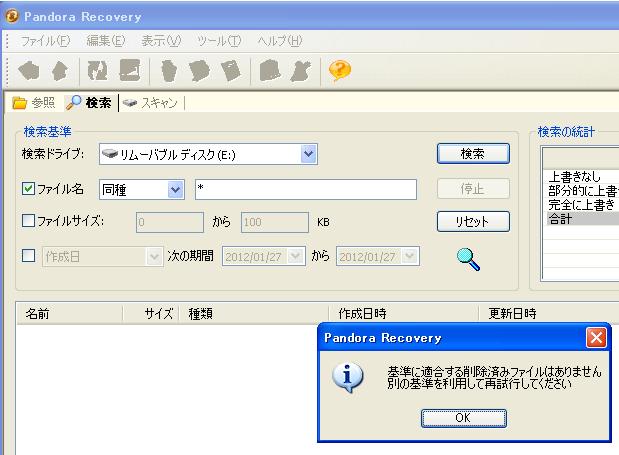
Task: Click the grayed book-shaped toolbar icon
Action: tap(270, 70)
